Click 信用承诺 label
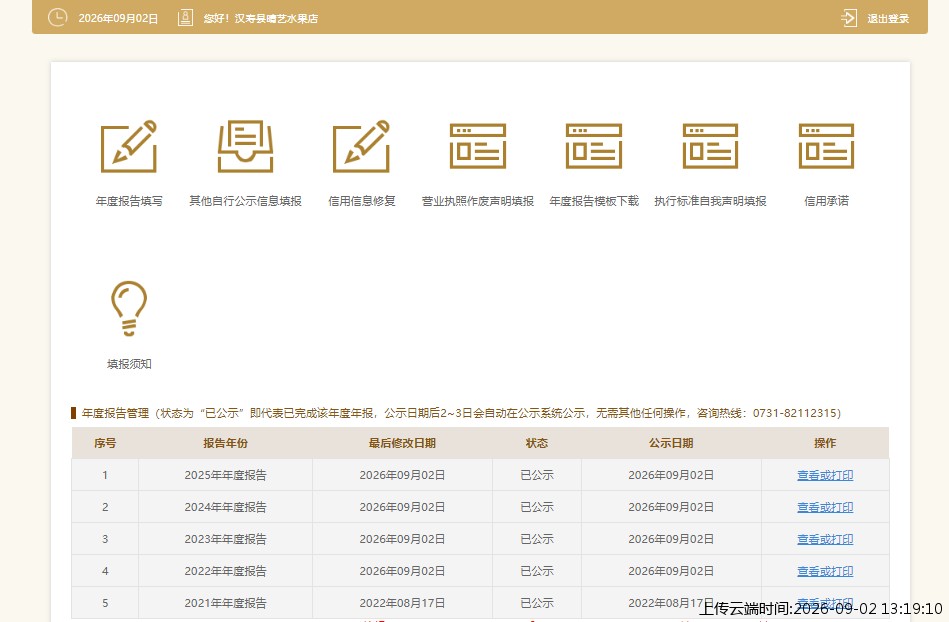 [826, 201]
